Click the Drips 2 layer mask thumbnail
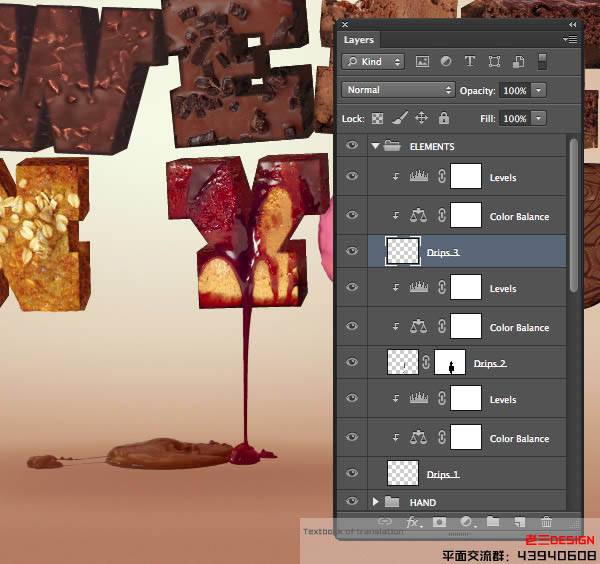 450,362
